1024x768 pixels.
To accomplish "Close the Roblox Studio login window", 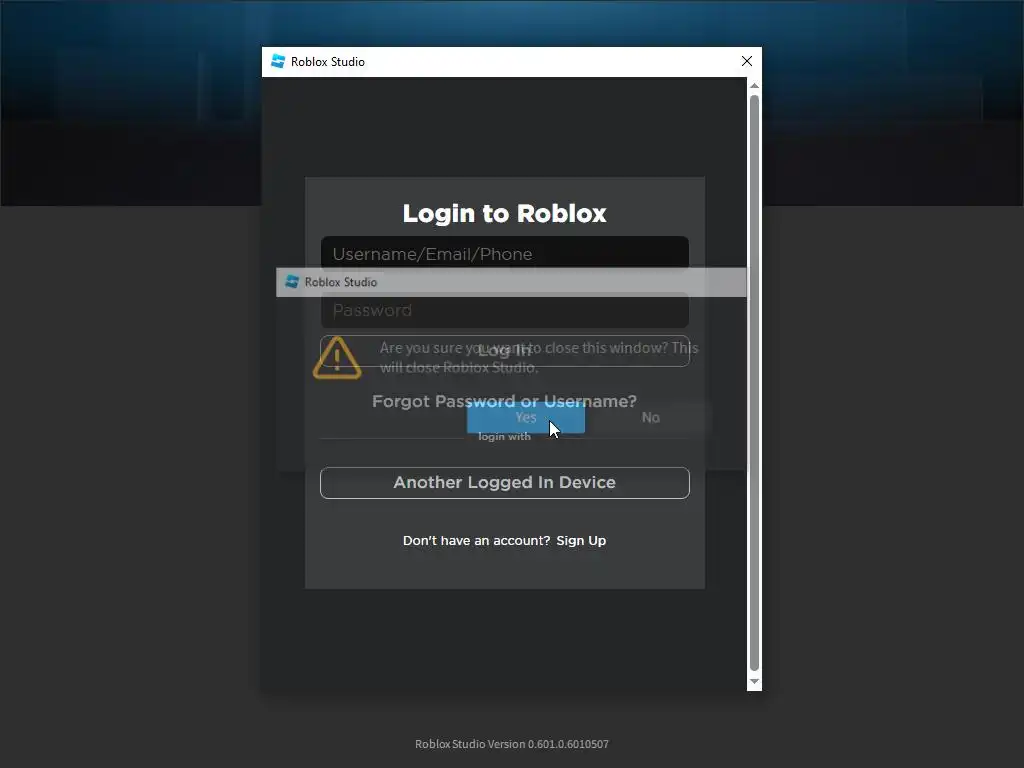I will (747, 61).
